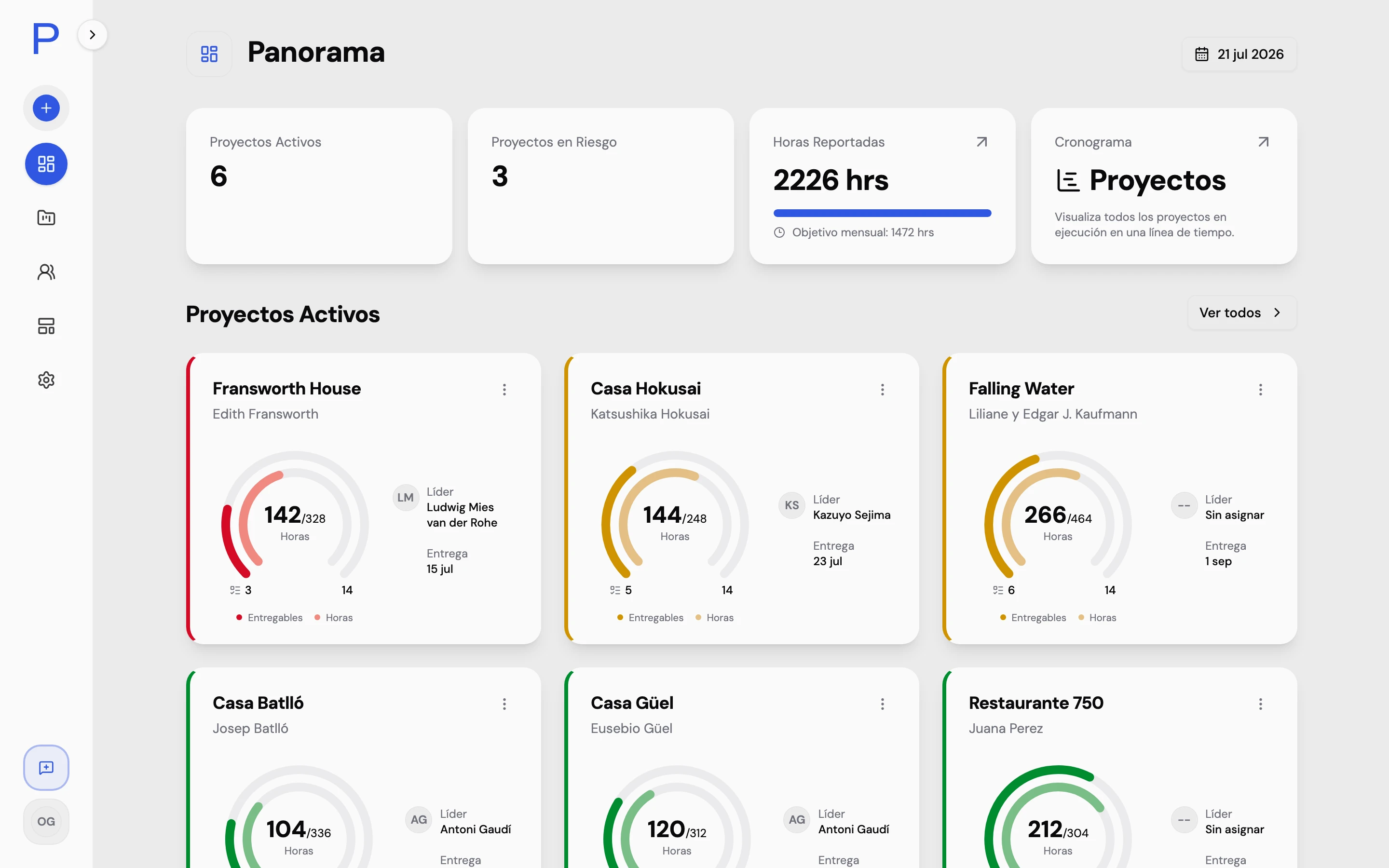
Task: Open the Casa Hokusai project title
Action: [x=646, y=389]
